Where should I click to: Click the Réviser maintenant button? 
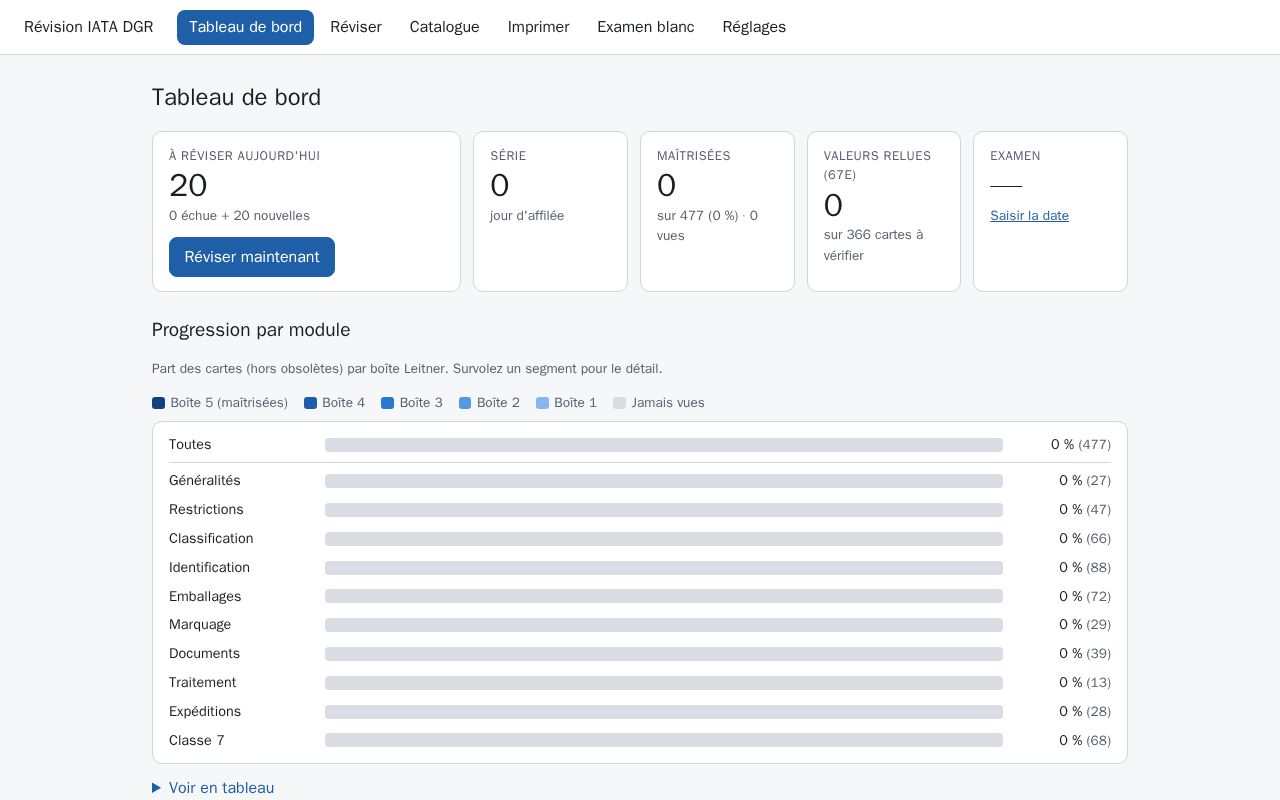coord(252,257)
